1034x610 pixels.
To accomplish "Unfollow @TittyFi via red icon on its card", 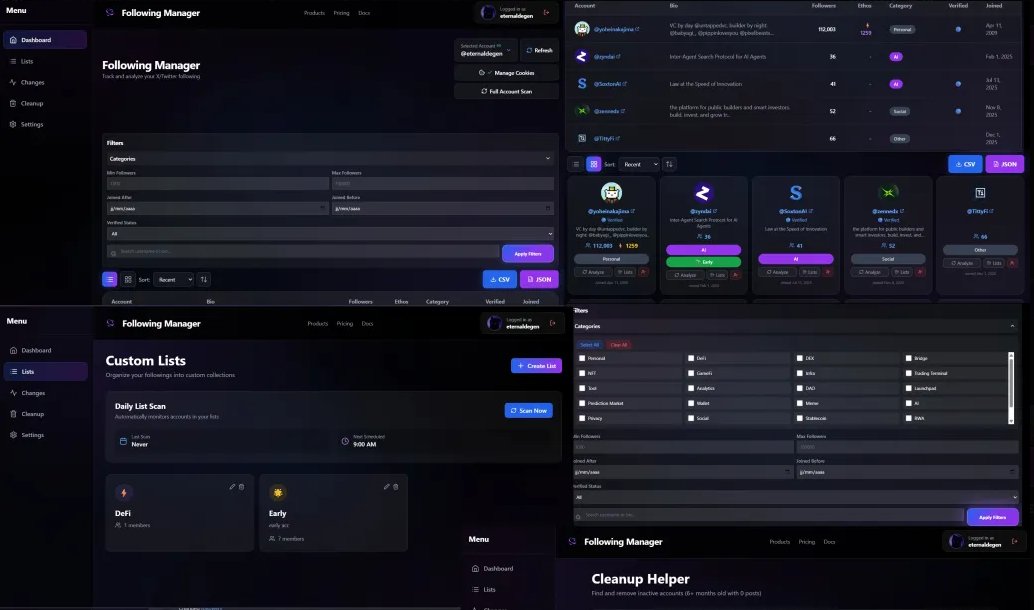I will [1012, 263].
